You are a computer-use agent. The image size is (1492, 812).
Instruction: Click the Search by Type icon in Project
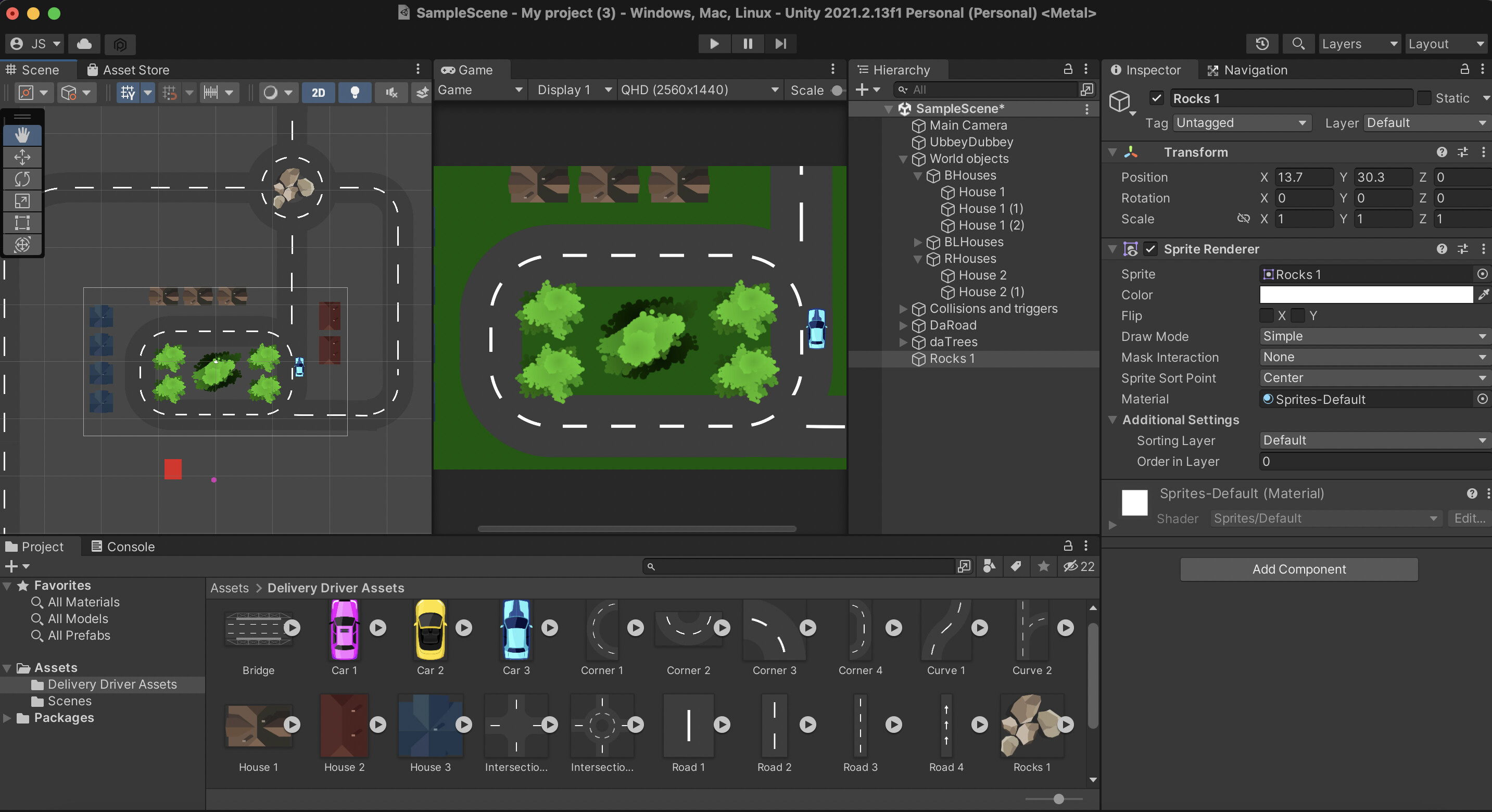989,566
